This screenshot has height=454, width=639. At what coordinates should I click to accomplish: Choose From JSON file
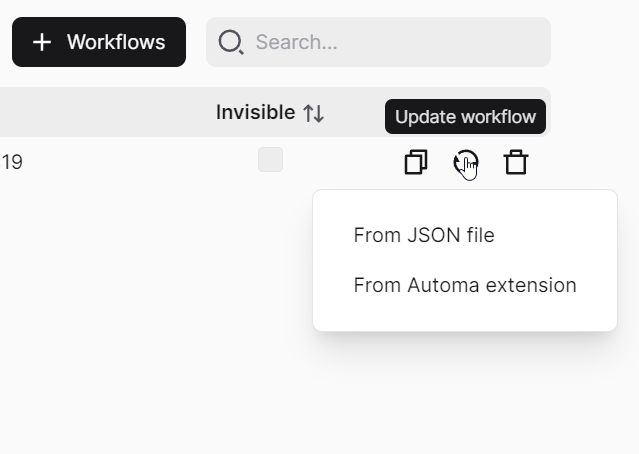(424, 235)
